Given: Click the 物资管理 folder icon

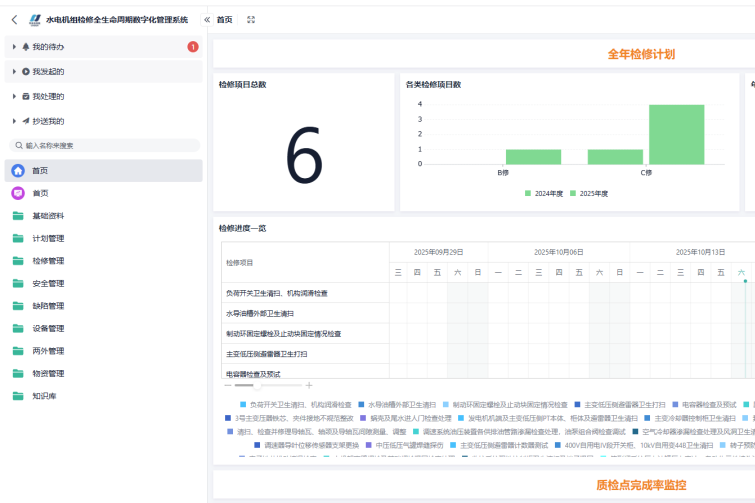Looking at the screenshot, I should coord(18,374).
